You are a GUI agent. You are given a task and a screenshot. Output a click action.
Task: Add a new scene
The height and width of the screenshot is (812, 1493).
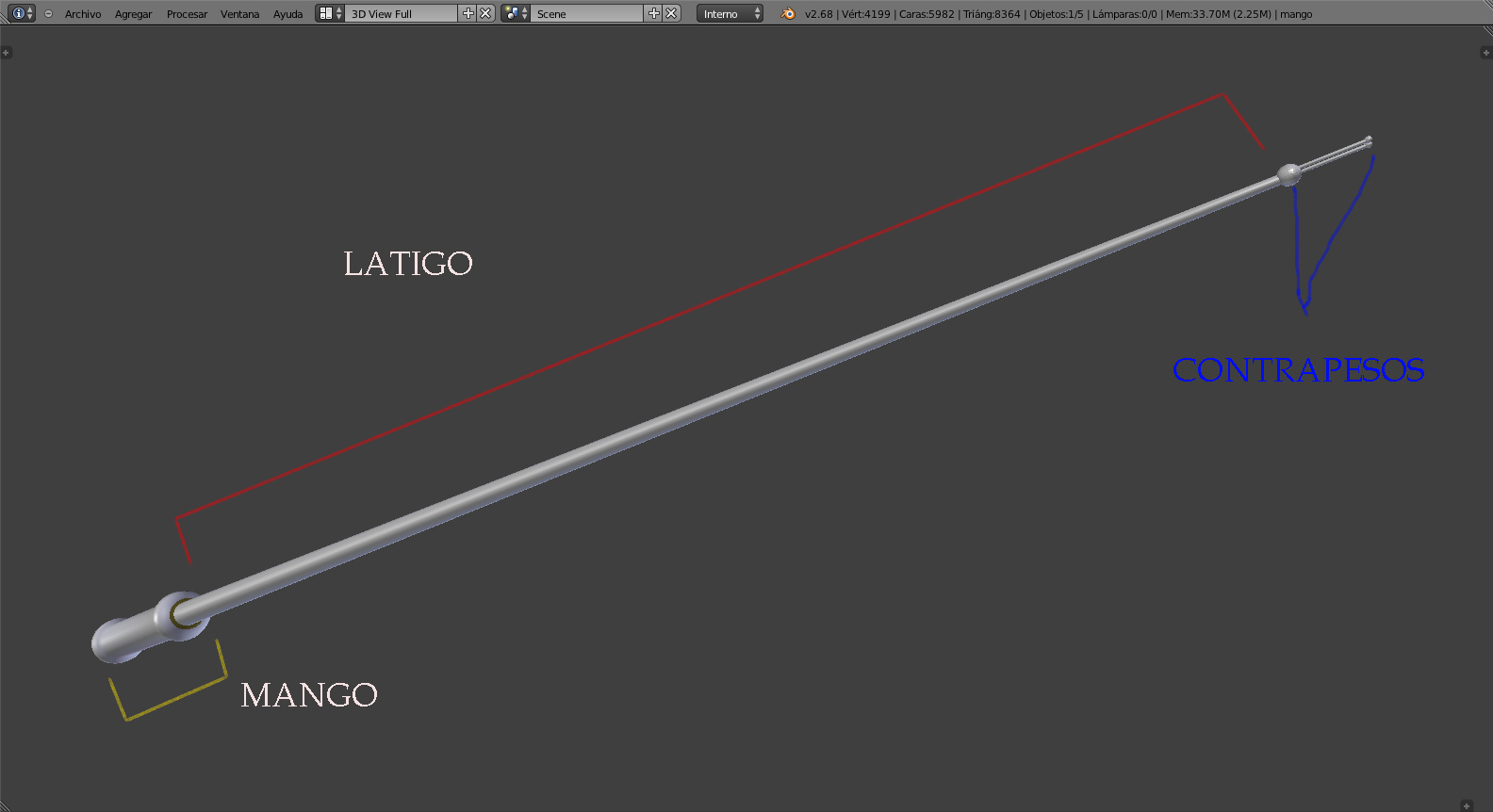coord(654,13)
